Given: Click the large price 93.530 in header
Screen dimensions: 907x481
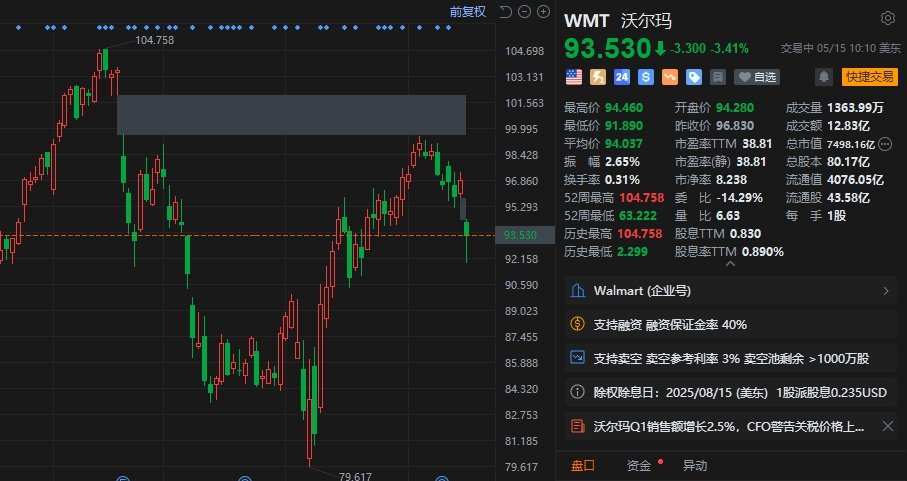Looking at the screenshot, I should pos(607,49).
